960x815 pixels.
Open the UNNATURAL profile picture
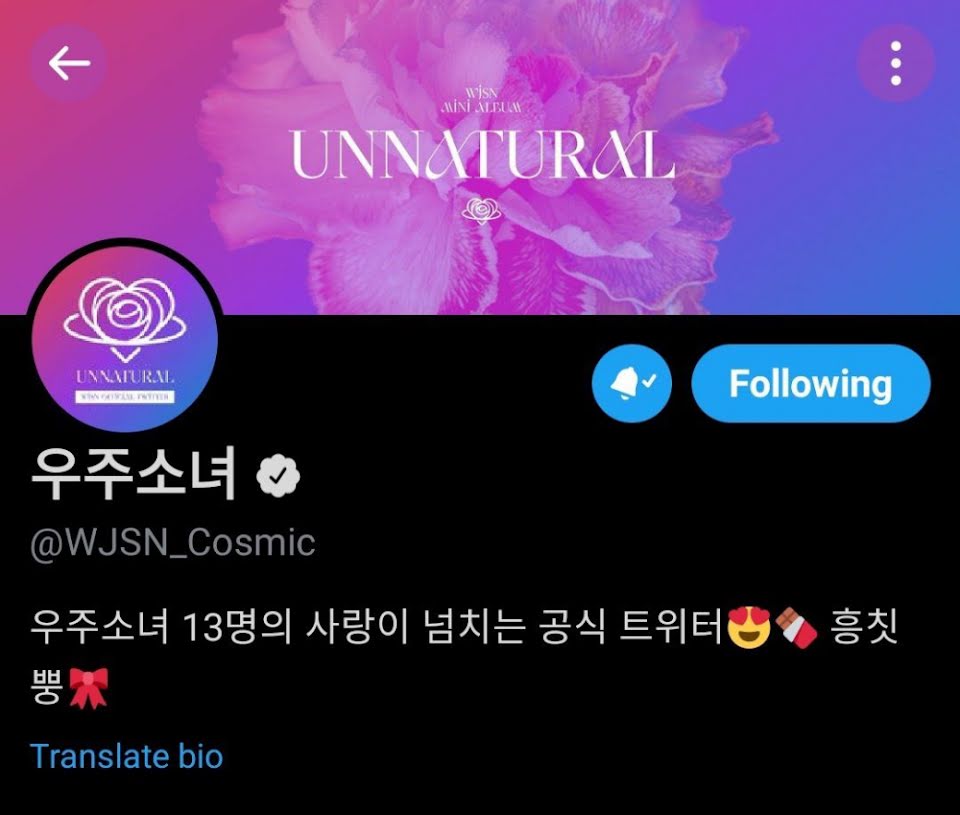tap(125, 339)
